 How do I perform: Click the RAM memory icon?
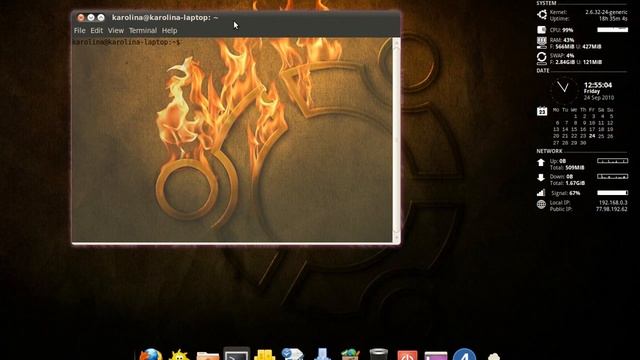click(542, 43)
